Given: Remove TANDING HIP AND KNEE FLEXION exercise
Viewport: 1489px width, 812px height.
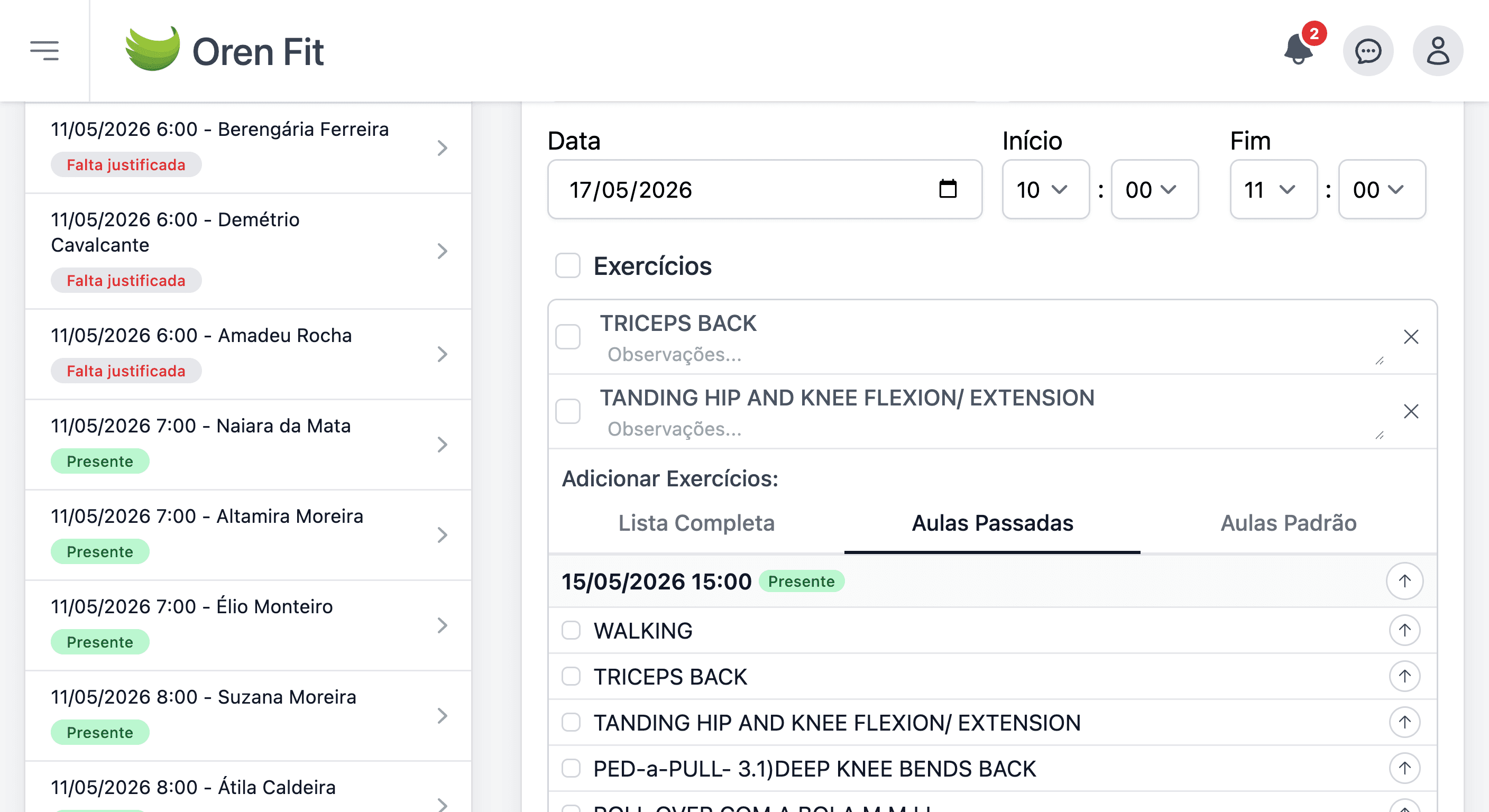Looking at the screenshot, I should tap(1411, 411).
